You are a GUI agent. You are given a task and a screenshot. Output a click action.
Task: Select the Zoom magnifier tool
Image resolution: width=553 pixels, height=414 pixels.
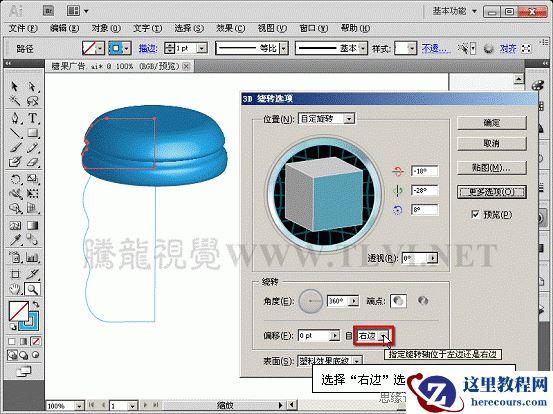[x=32, y=290]
